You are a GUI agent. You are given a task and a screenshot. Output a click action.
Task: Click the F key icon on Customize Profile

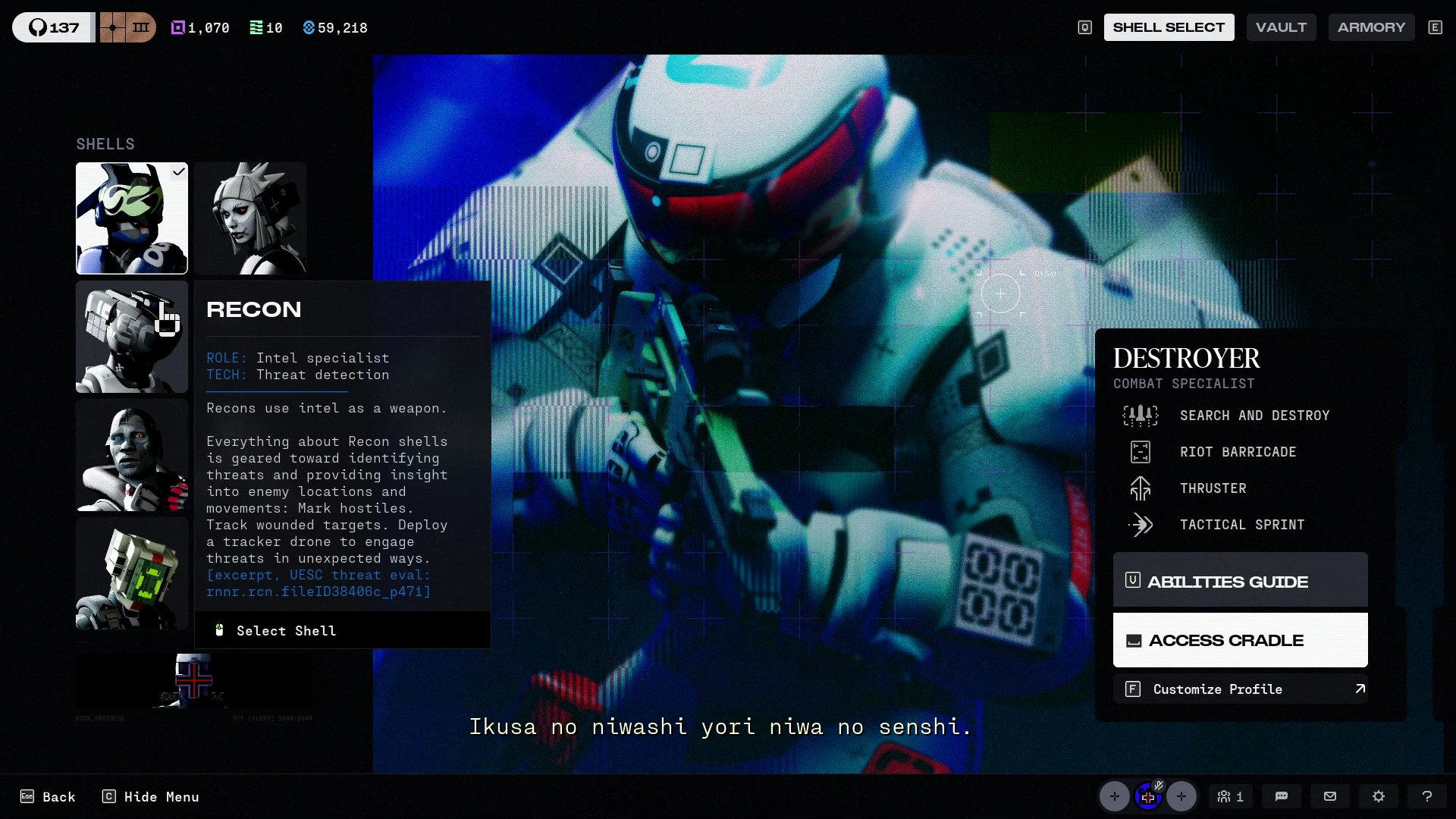(x=1132, y=689)
